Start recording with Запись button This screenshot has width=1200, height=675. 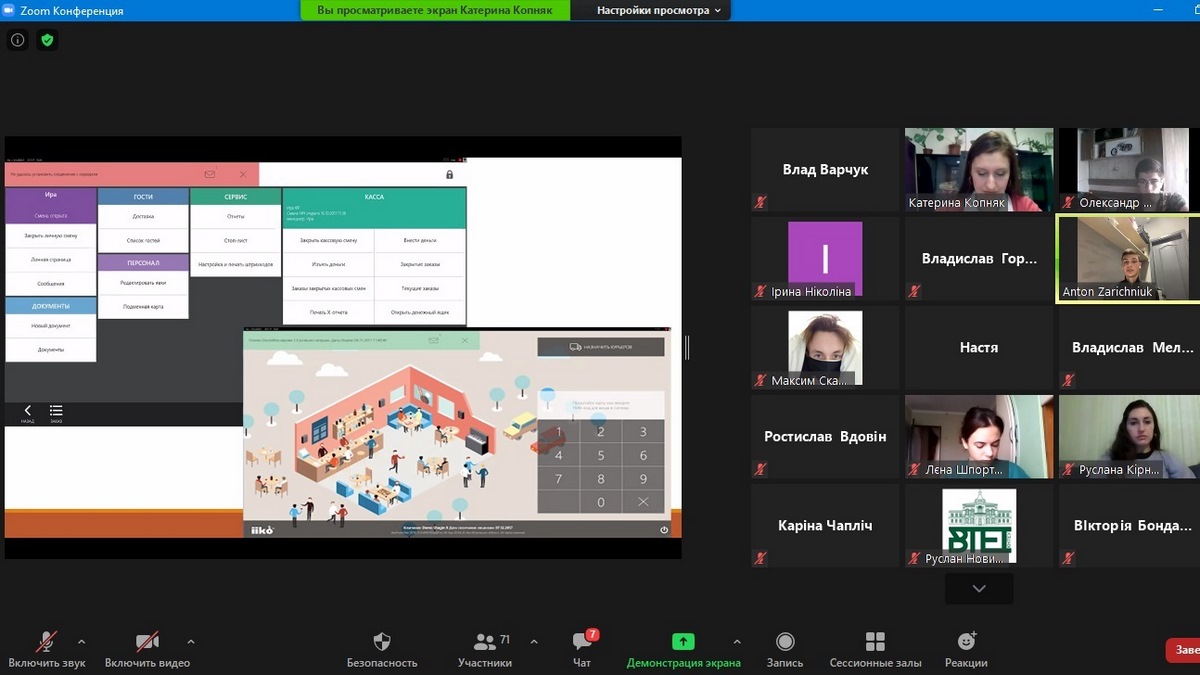point(785,649)
